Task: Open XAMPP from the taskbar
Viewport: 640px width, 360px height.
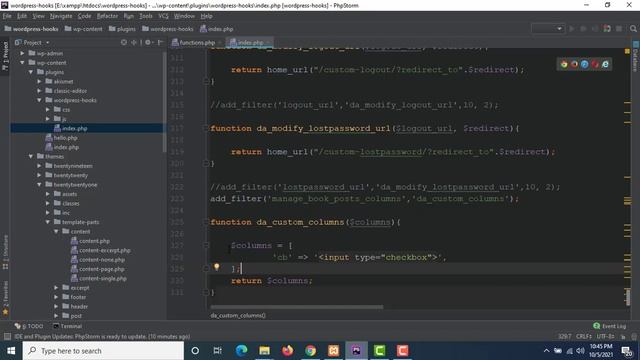Action: pyautogui.click(x=333, y=351)
